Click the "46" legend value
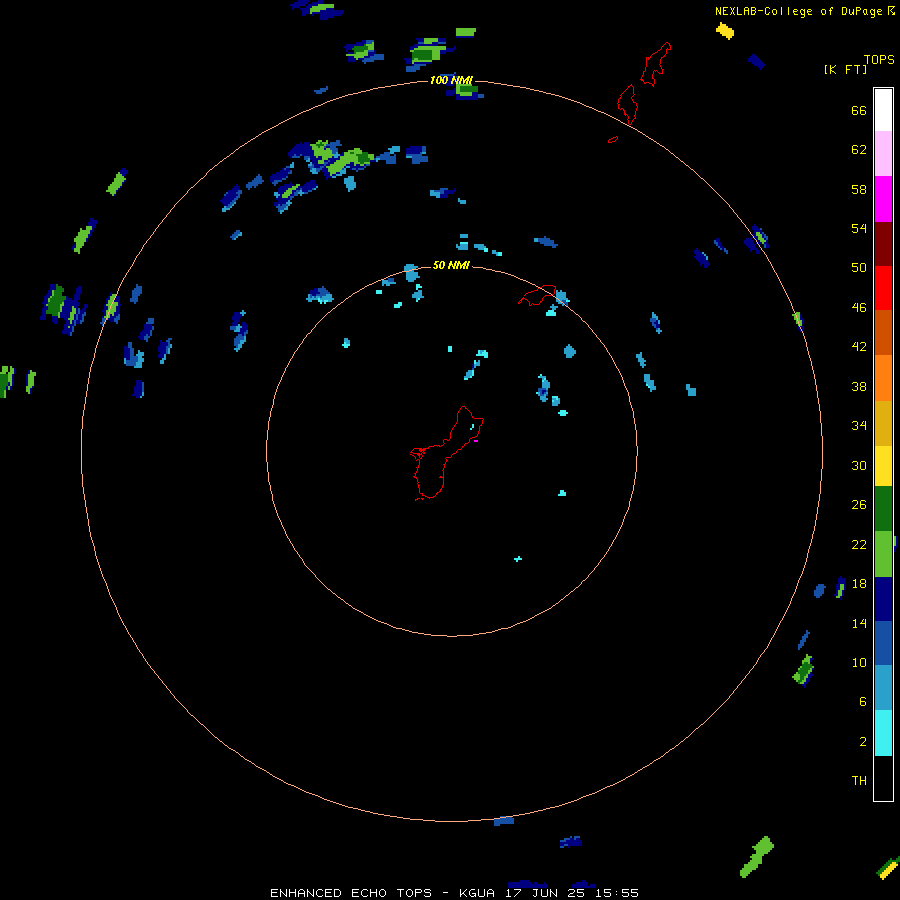Screen dimensions: 900x900 click(859, 308)
